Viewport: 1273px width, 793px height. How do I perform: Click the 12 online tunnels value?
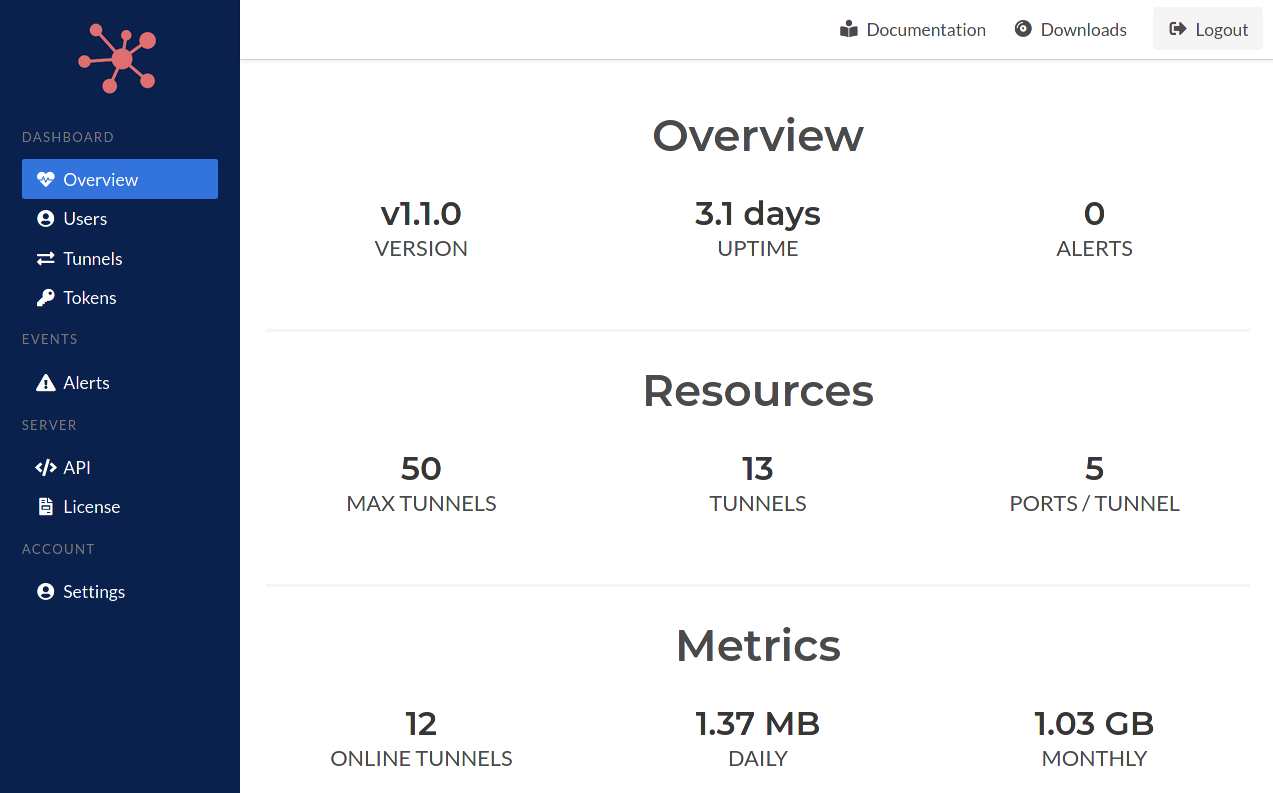[x=421, y=723]
